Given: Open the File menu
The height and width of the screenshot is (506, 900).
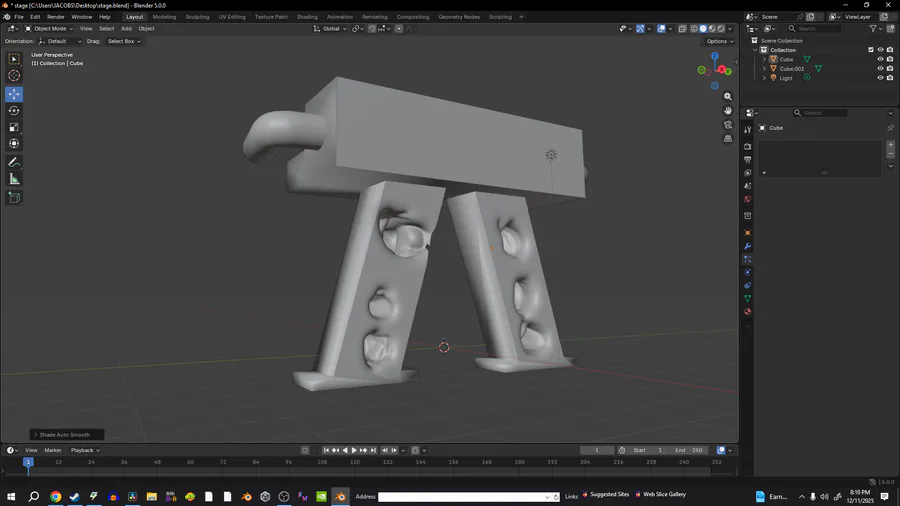Looking at the screenshot, I should click(x=19, y=17).
